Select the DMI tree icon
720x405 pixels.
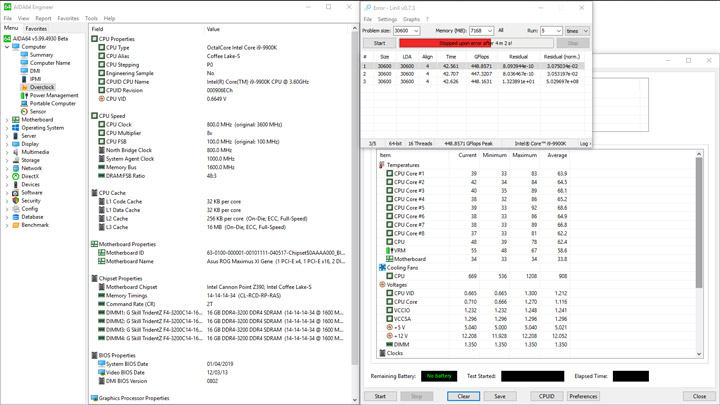[x=24, y=71]
